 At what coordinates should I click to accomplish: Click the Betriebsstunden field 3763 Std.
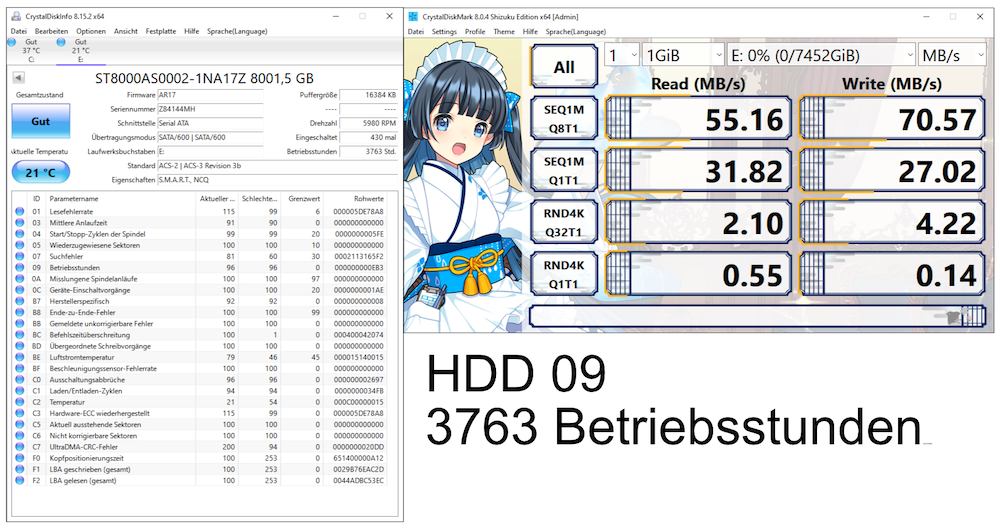tap(369, 152)
